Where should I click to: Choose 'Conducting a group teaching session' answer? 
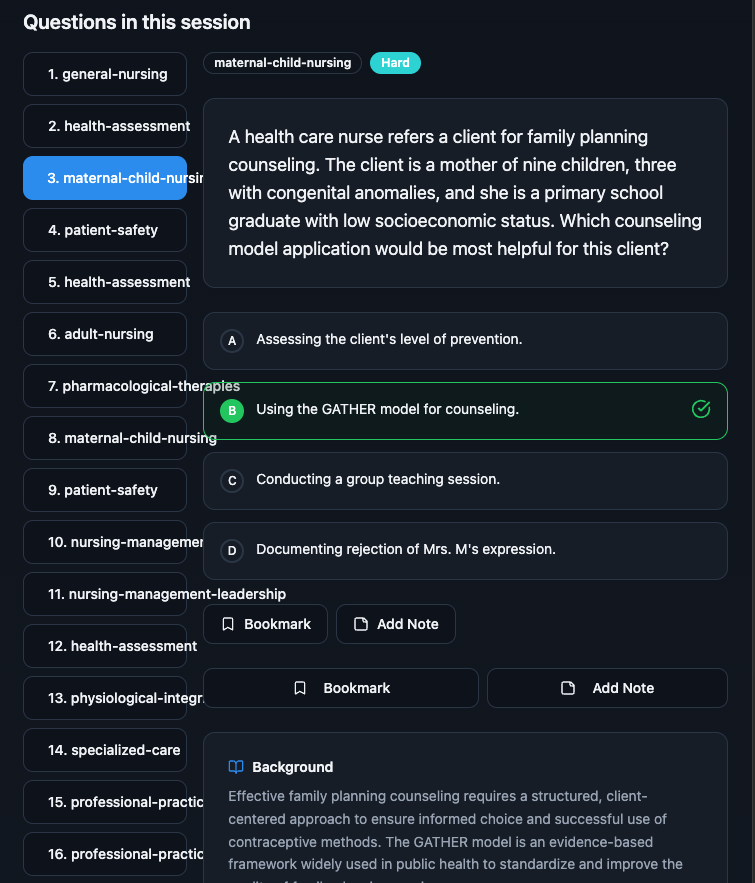[x=378, y=480]
